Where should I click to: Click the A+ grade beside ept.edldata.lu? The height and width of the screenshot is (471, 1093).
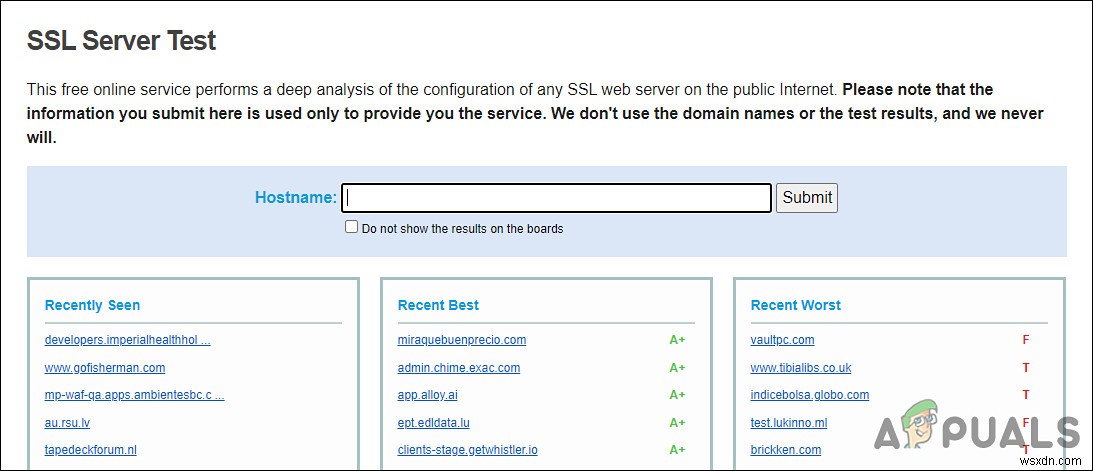tap(678, 422)
